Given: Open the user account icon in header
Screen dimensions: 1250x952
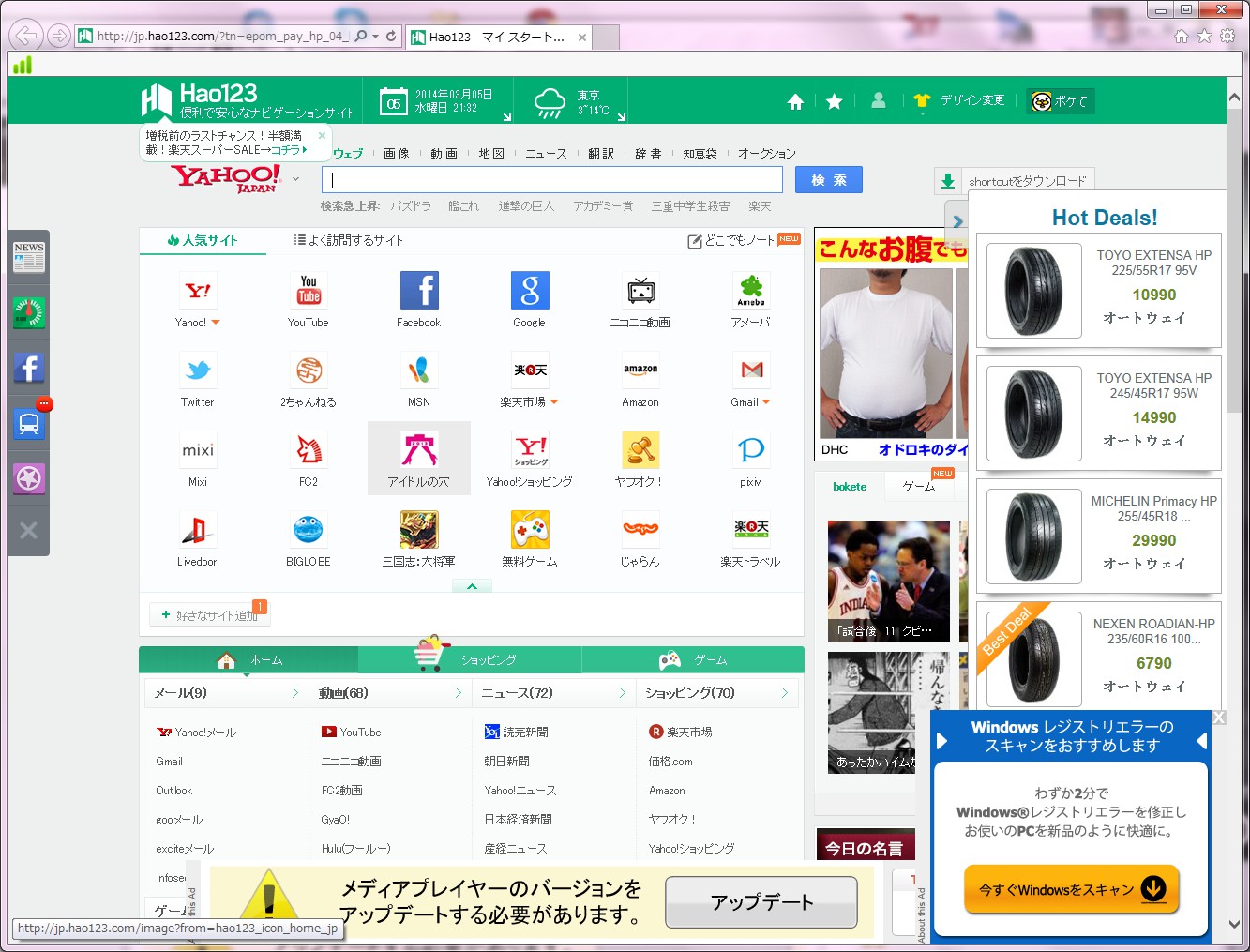Looking at the screenshot, I should [x=879, y=100].
